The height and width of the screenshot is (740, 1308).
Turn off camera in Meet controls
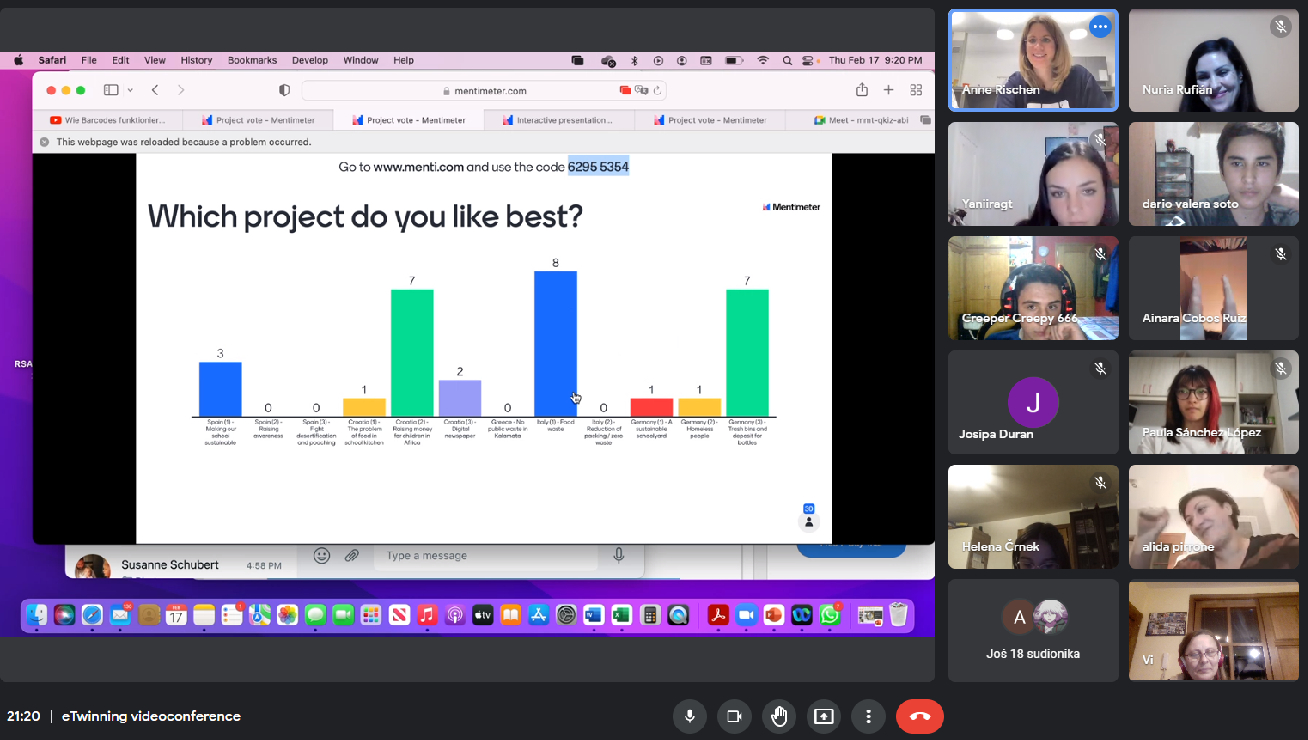point(734,716)
